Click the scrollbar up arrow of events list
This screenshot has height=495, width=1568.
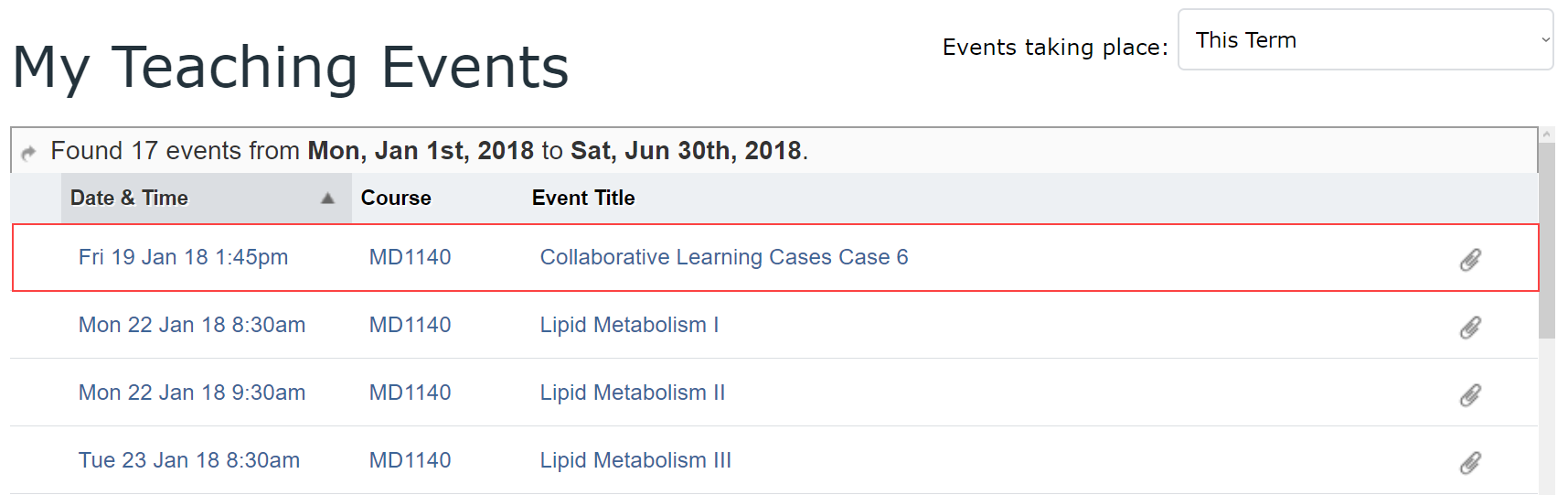click(x=1547, y=135)
